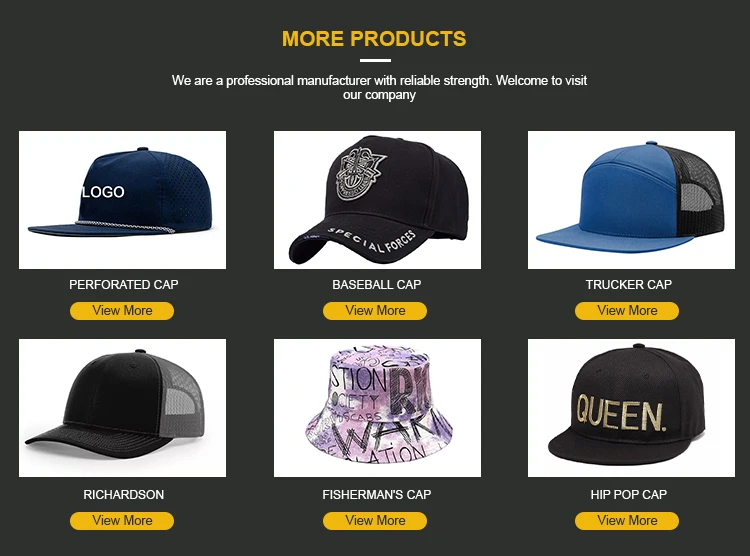Click View More under Baseball Cap

[x=375, y=311]
